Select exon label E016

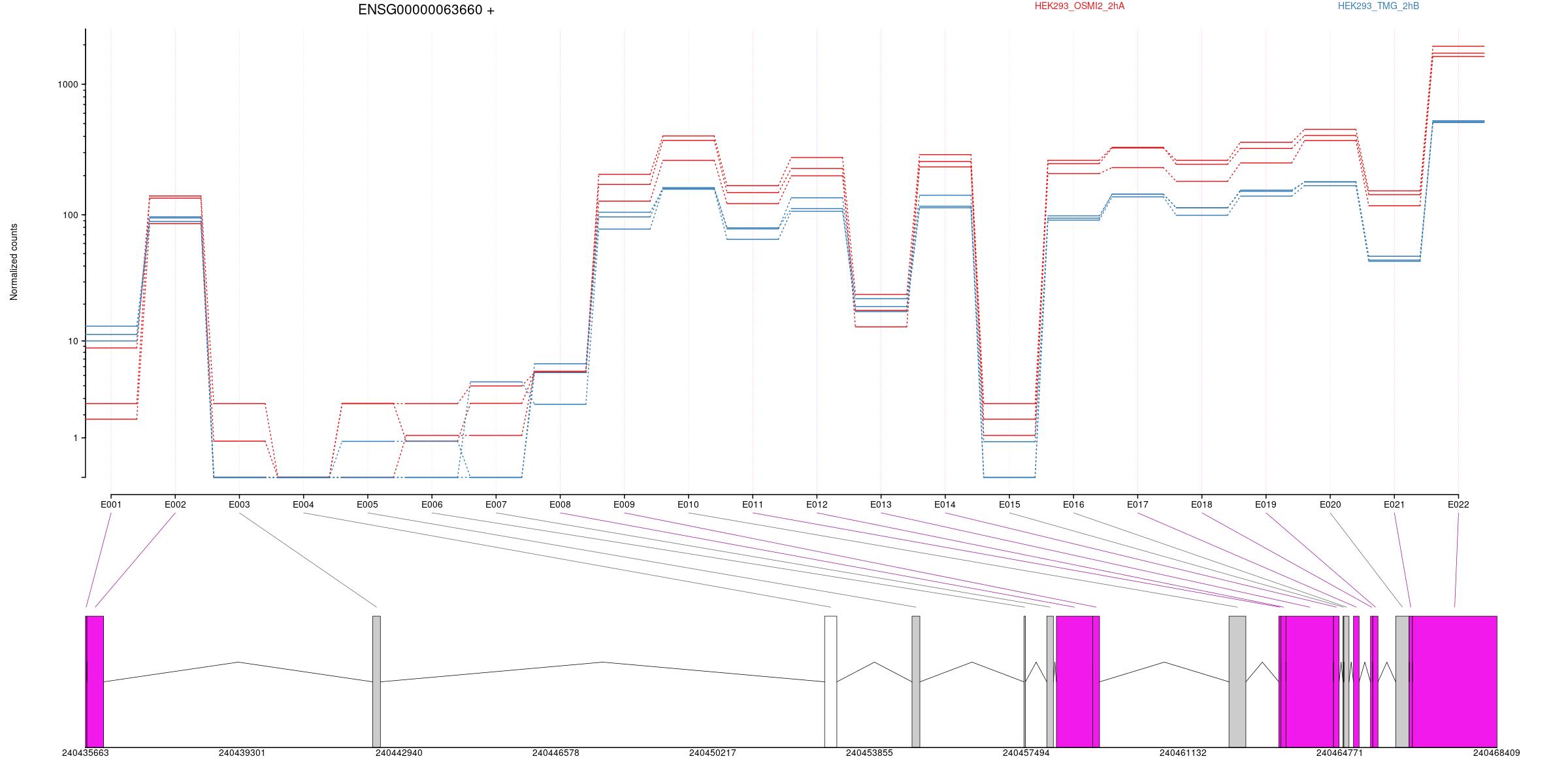pyautogui.click(x=1073, y=504)
